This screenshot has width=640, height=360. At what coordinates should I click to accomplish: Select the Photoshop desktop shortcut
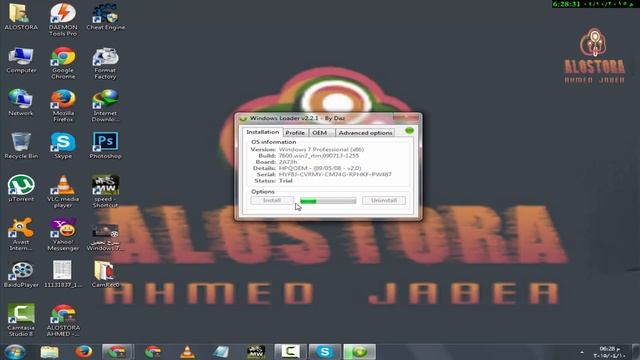[105, 146]
